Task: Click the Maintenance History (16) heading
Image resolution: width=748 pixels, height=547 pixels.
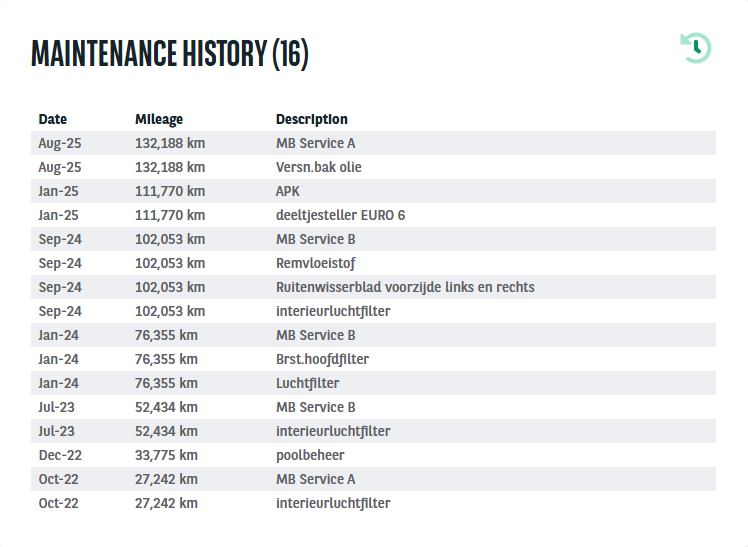Action: [x=170, y=53]
